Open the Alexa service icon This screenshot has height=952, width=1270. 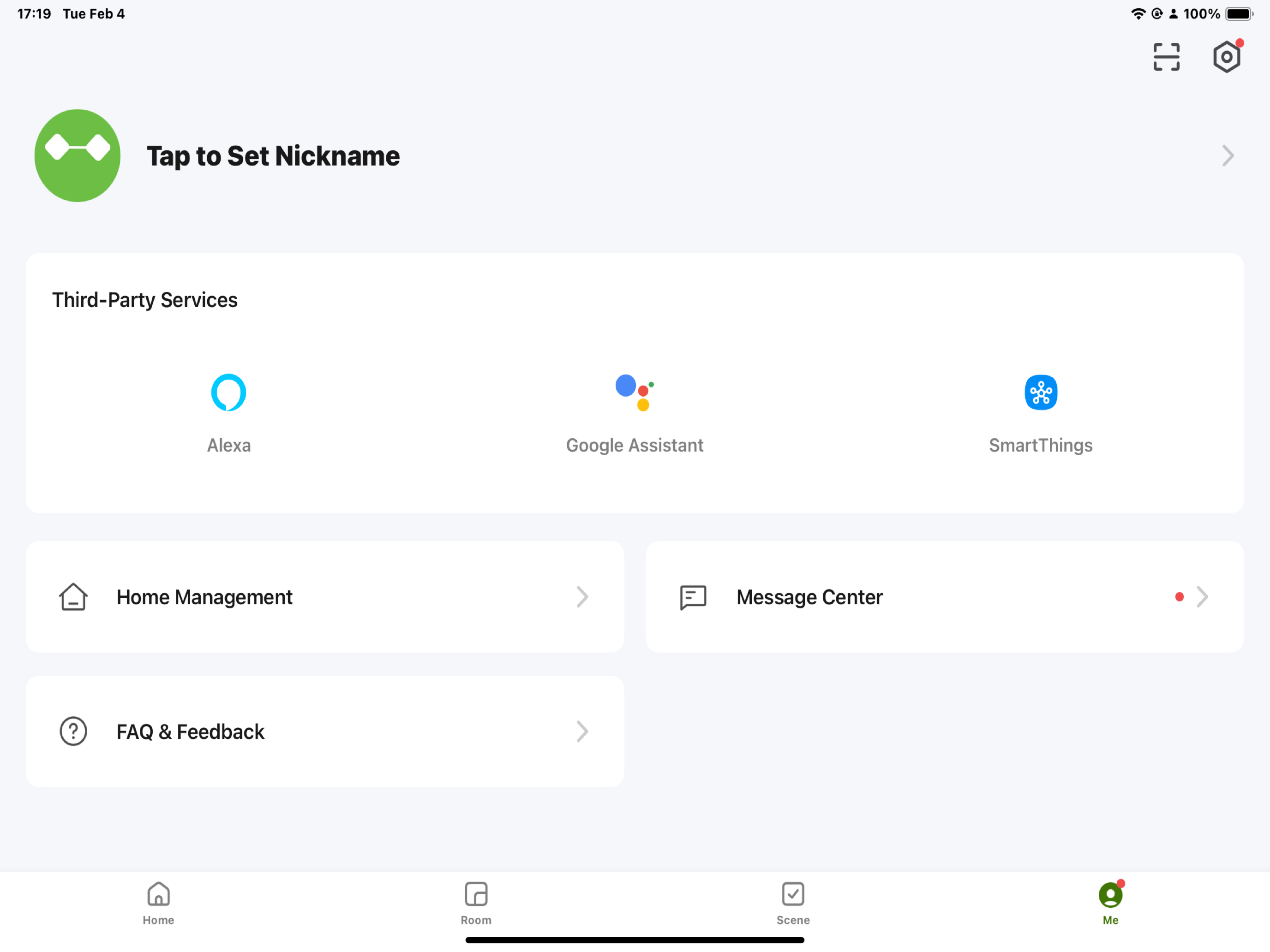coord(228,393)
